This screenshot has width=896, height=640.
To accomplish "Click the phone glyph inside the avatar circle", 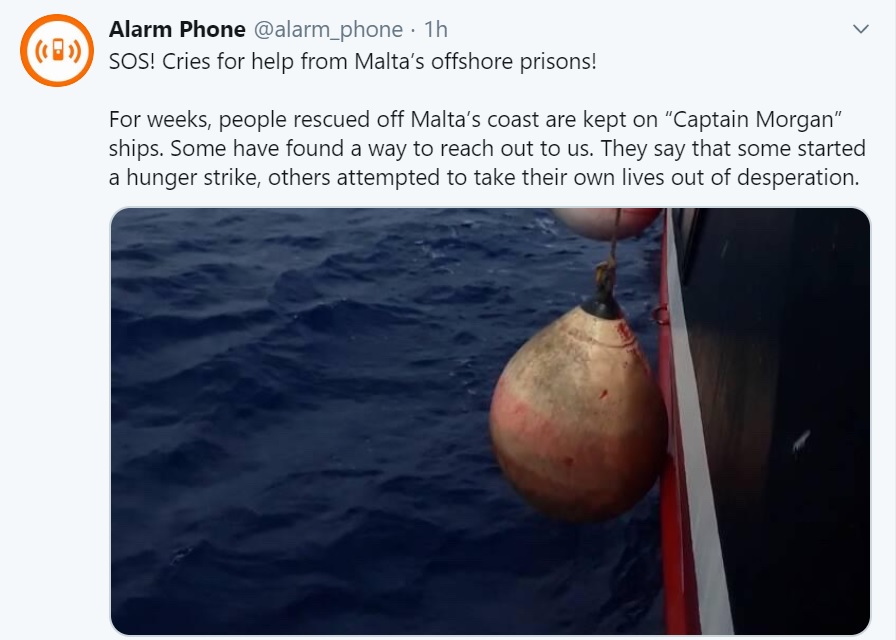I will [x=57, y=50].
